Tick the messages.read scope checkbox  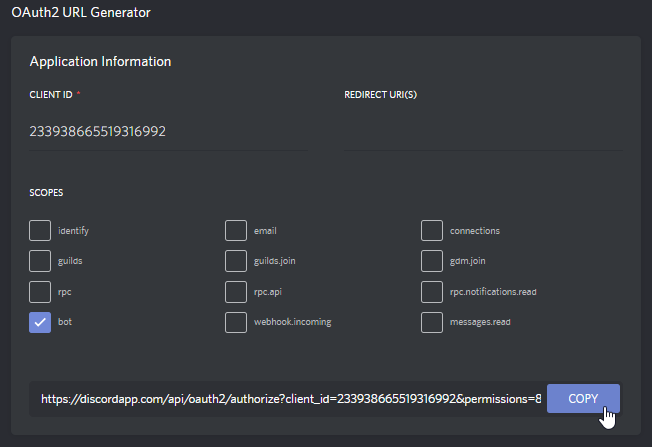click(432, 322)
